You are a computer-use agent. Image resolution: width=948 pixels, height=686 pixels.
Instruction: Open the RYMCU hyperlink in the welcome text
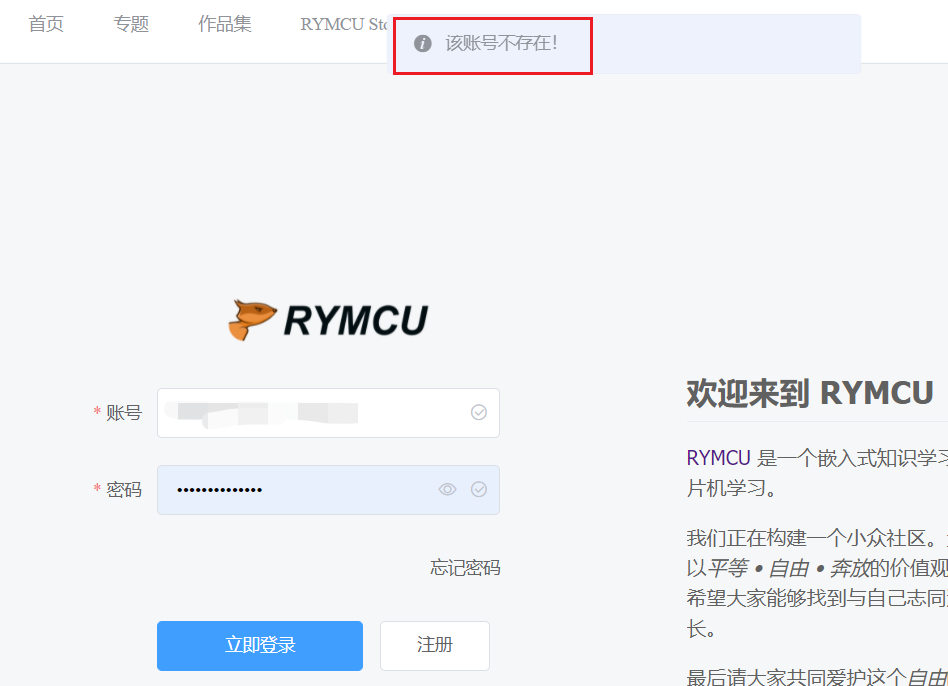718,457
